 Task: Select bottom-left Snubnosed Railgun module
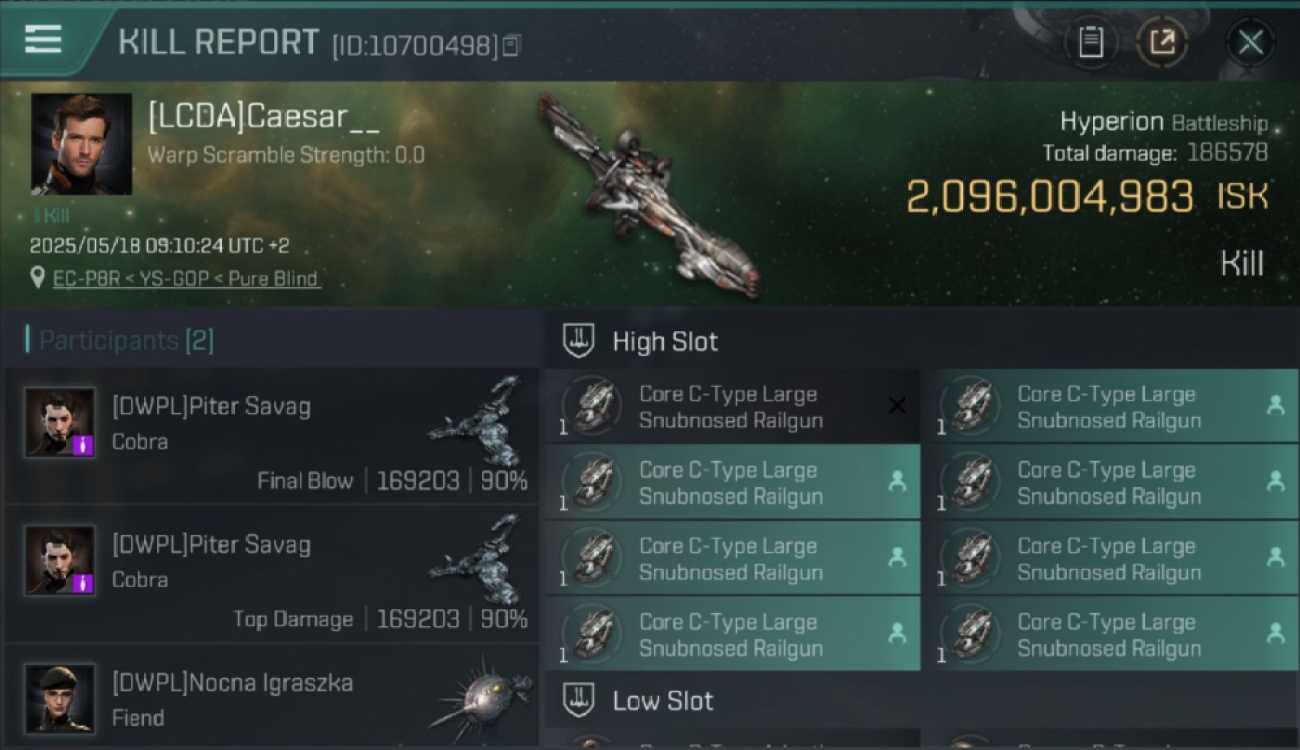point(732,635)
